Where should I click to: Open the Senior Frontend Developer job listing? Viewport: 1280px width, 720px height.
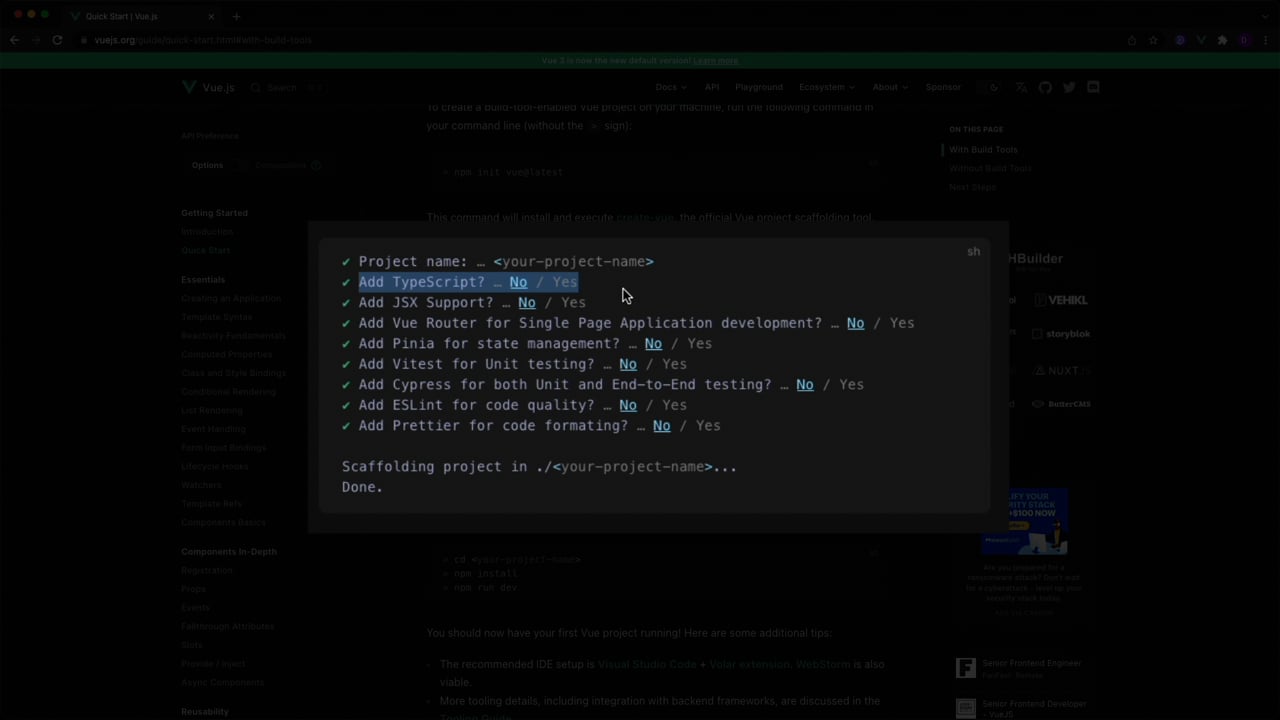[x=1034, y=708]
